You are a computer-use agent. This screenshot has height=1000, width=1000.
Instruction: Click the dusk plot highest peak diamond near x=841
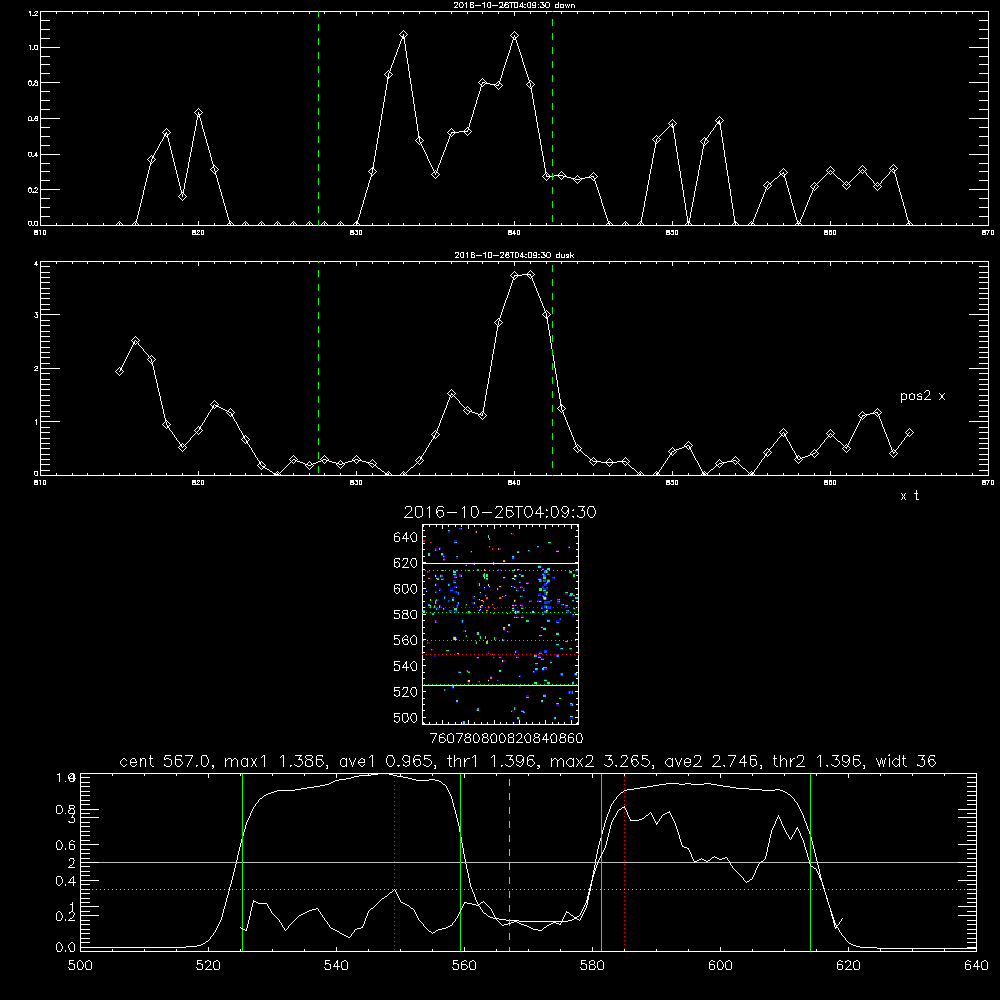pos(531,274)
